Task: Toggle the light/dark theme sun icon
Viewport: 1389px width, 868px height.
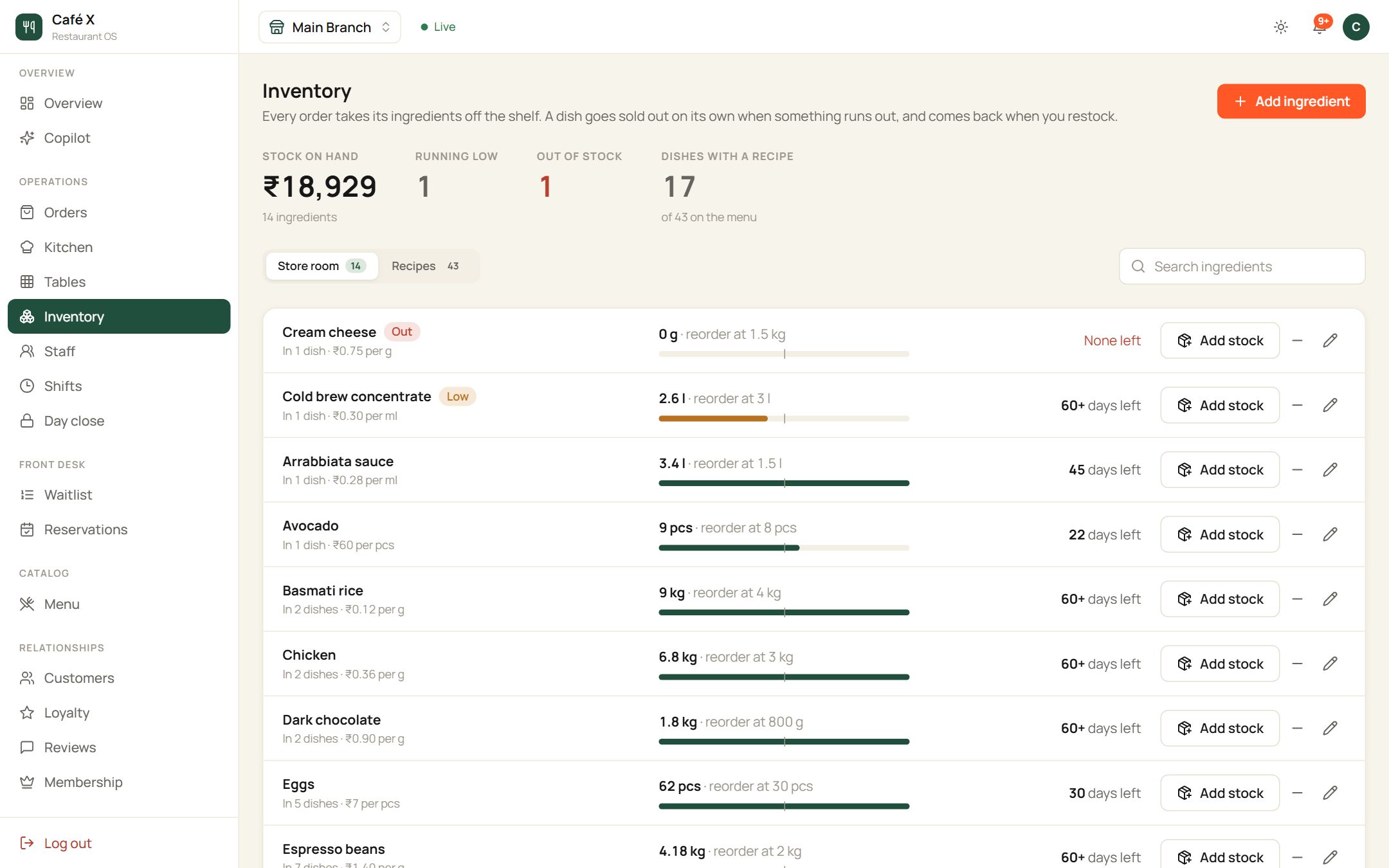Action: pyautogui.click(x=1280, y=27)
